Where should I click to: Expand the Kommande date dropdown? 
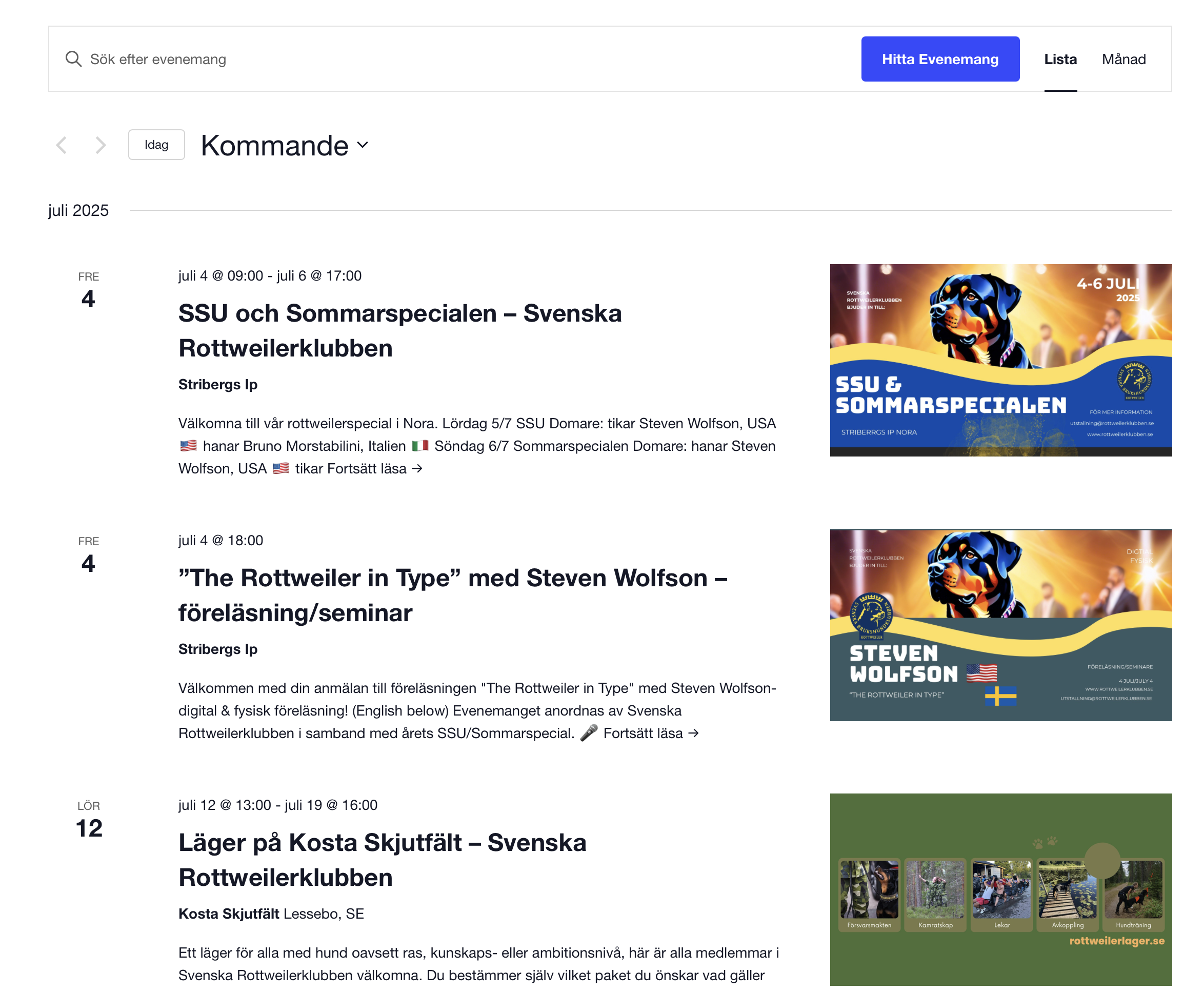(x=285, y=145)
